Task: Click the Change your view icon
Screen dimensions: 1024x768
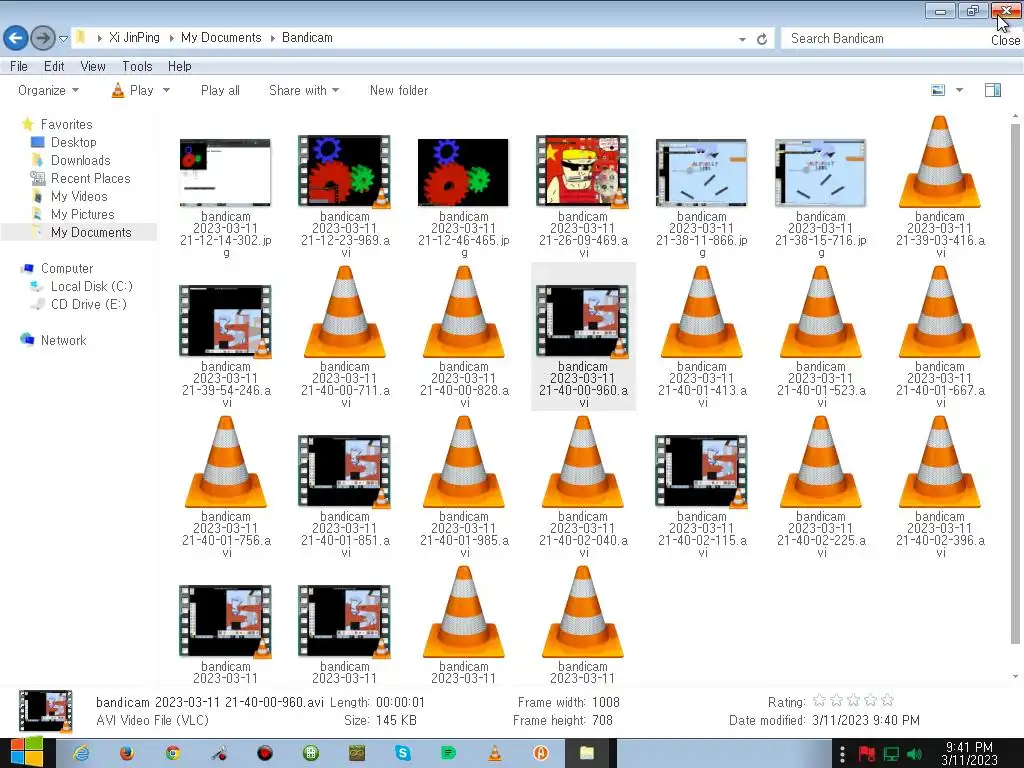Action: click(938, 90)
